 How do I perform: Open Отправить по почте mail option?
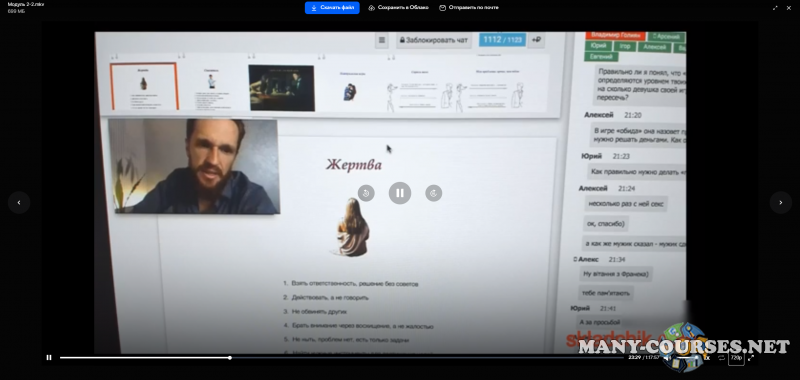click(469, 8)
